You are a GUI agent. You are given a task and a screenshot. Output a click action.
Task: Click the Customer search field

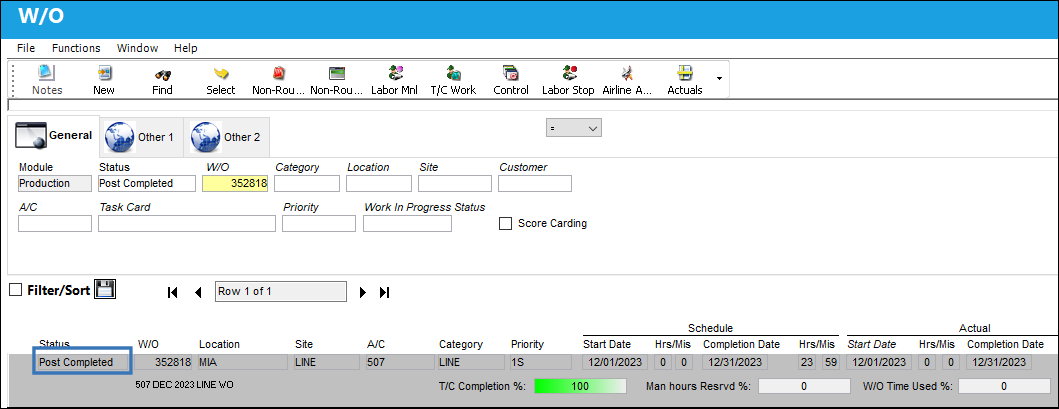tap(535, 184)
